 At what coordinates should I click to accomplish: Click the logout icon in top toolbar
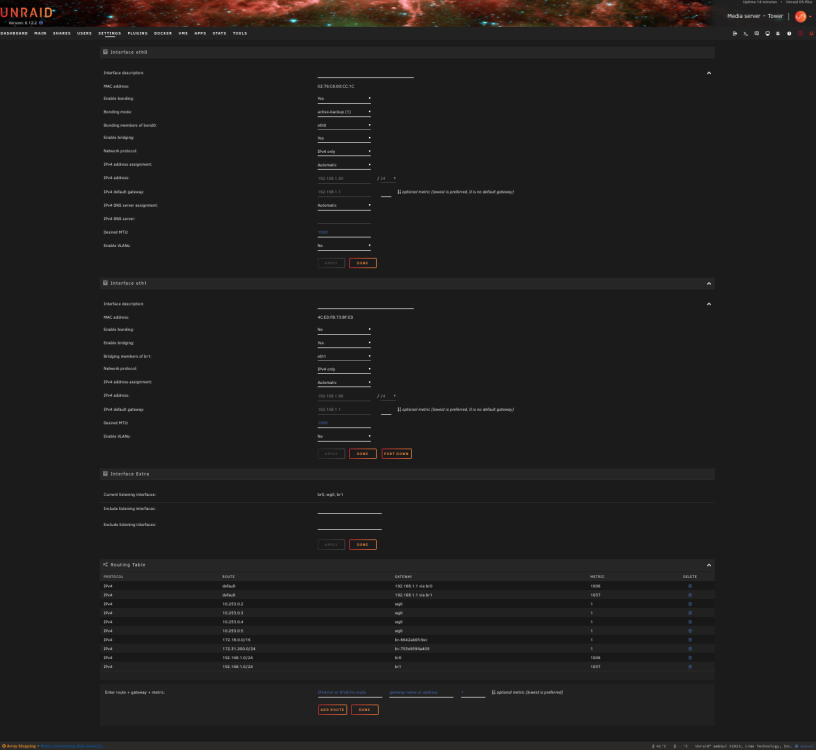pos(735,33)
